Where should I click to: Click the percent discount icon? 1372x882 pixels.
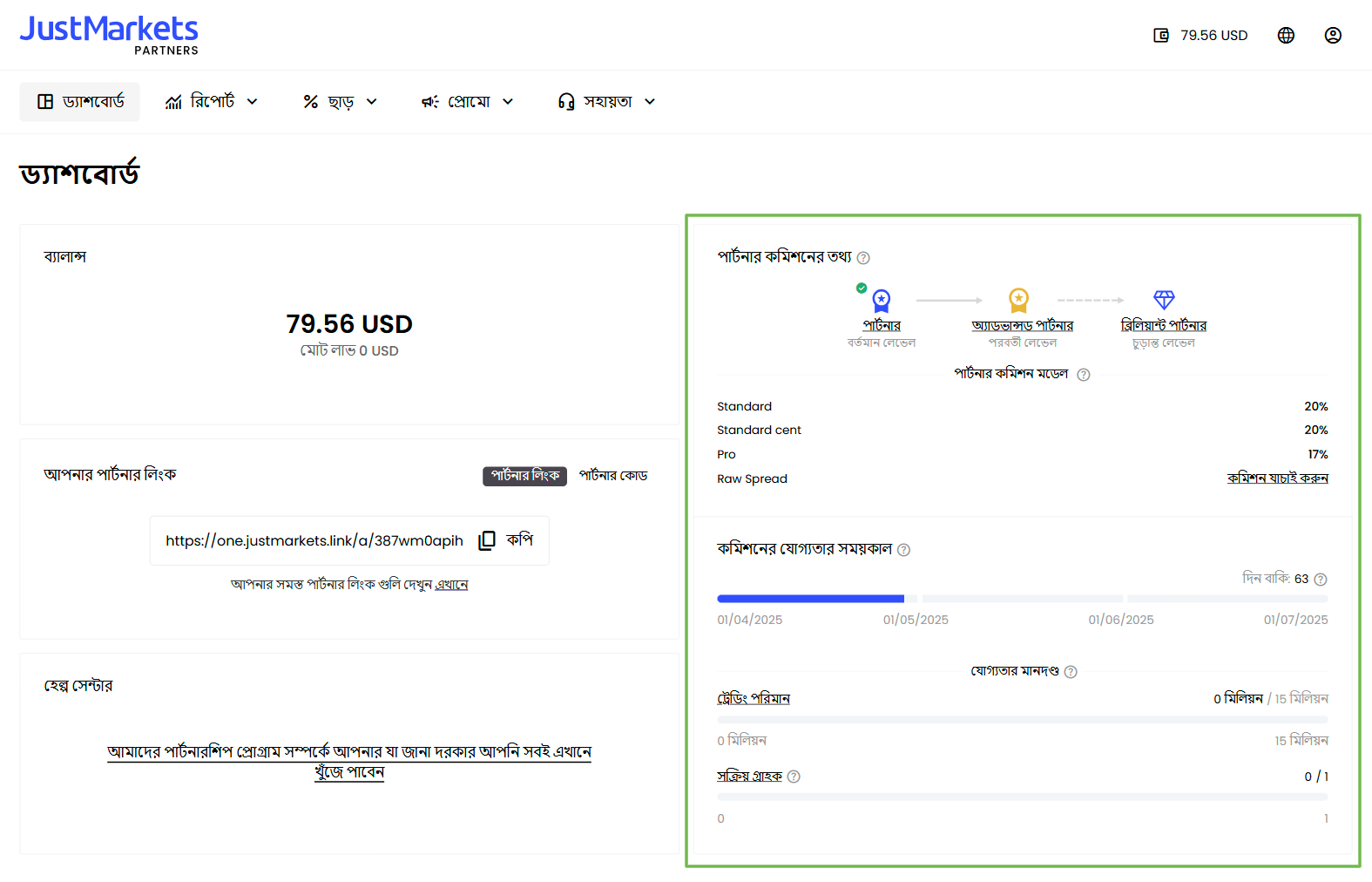click(x=311, y=102)
